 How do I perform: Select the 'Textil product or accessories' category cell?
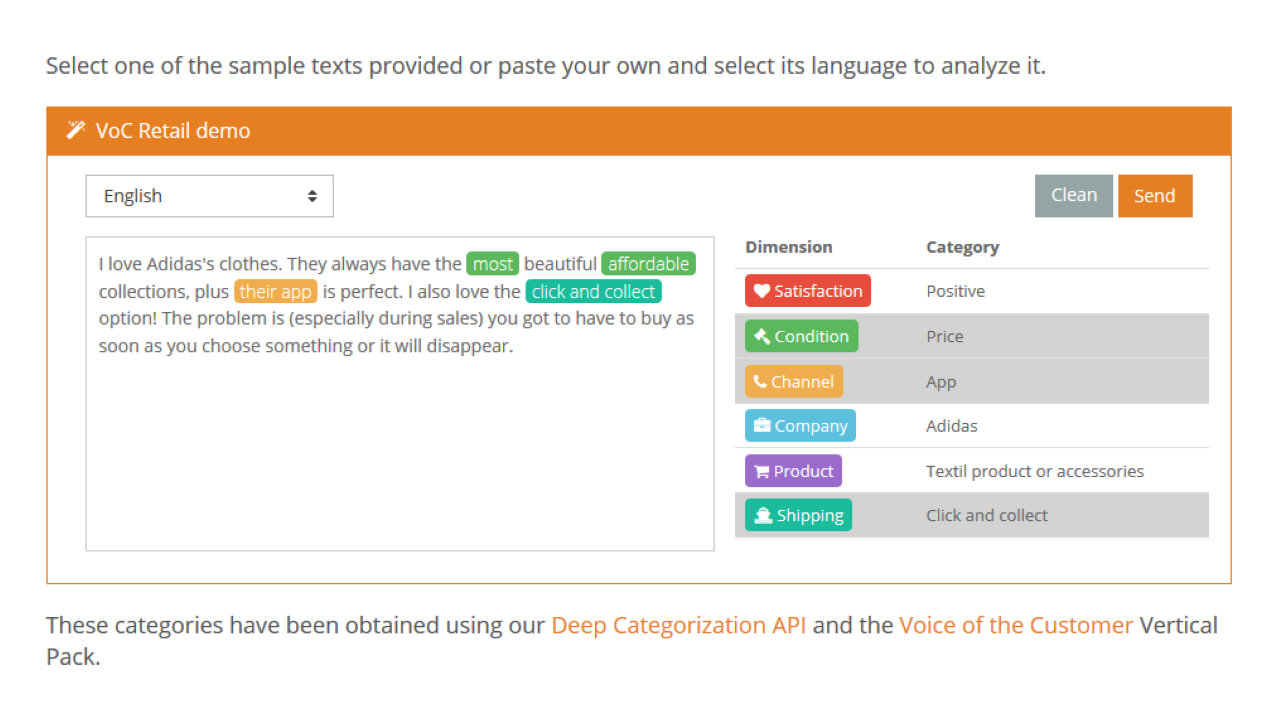(x=1034, y=471)
